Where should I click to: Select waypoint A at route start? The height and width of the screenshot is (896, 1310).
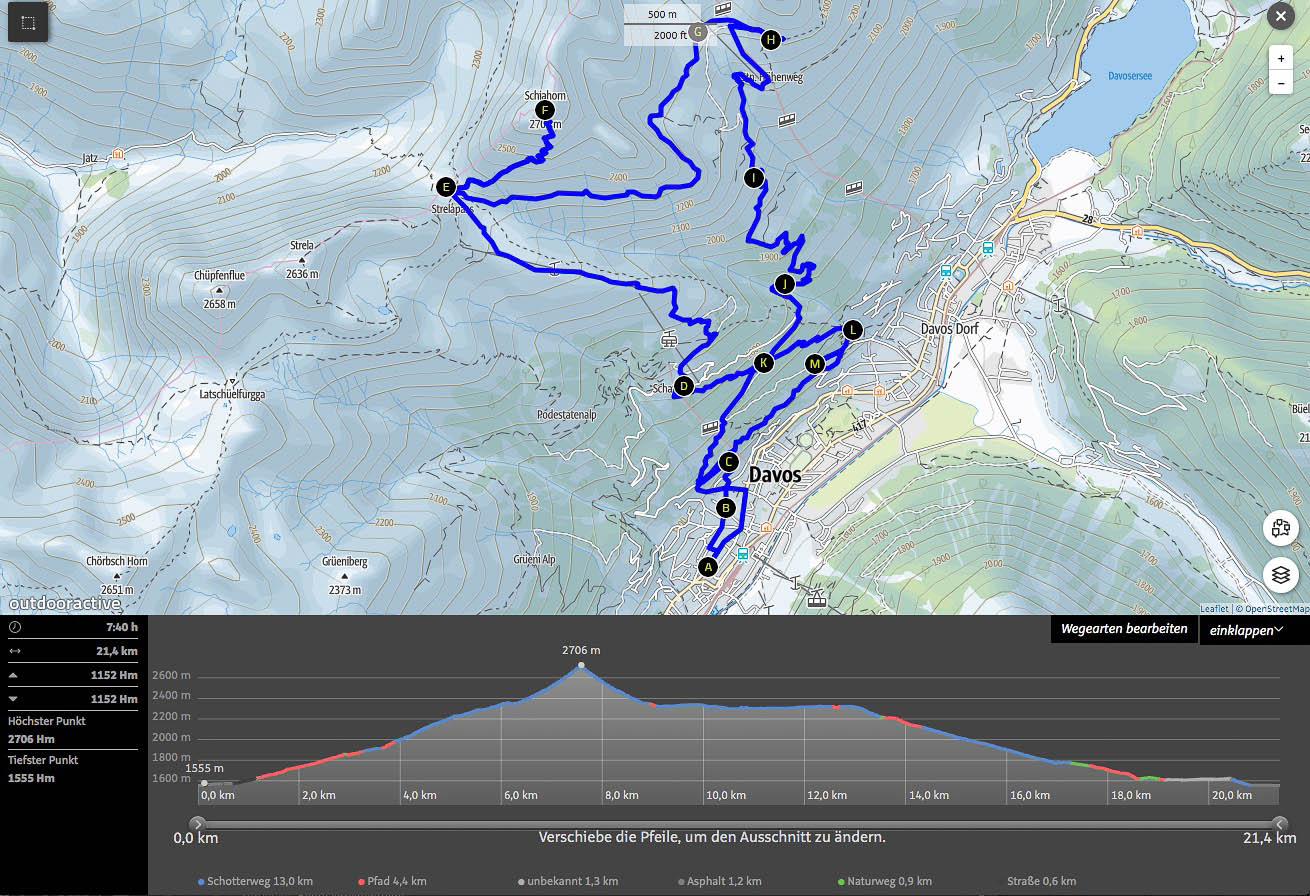click(x=708, y=567)
